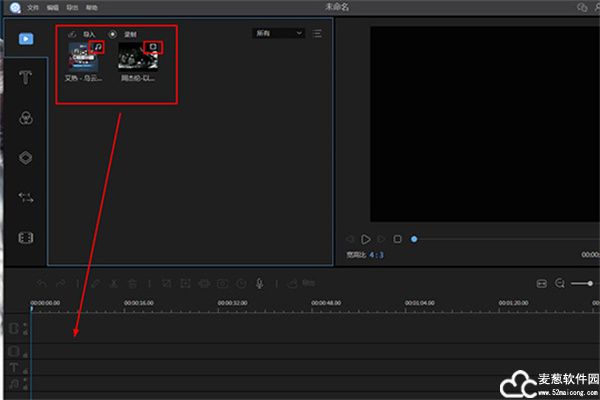Screen dimensions: 600x400
Task: Open the 文件 menu
Action: pyautogui.click(x=34, y=7)
